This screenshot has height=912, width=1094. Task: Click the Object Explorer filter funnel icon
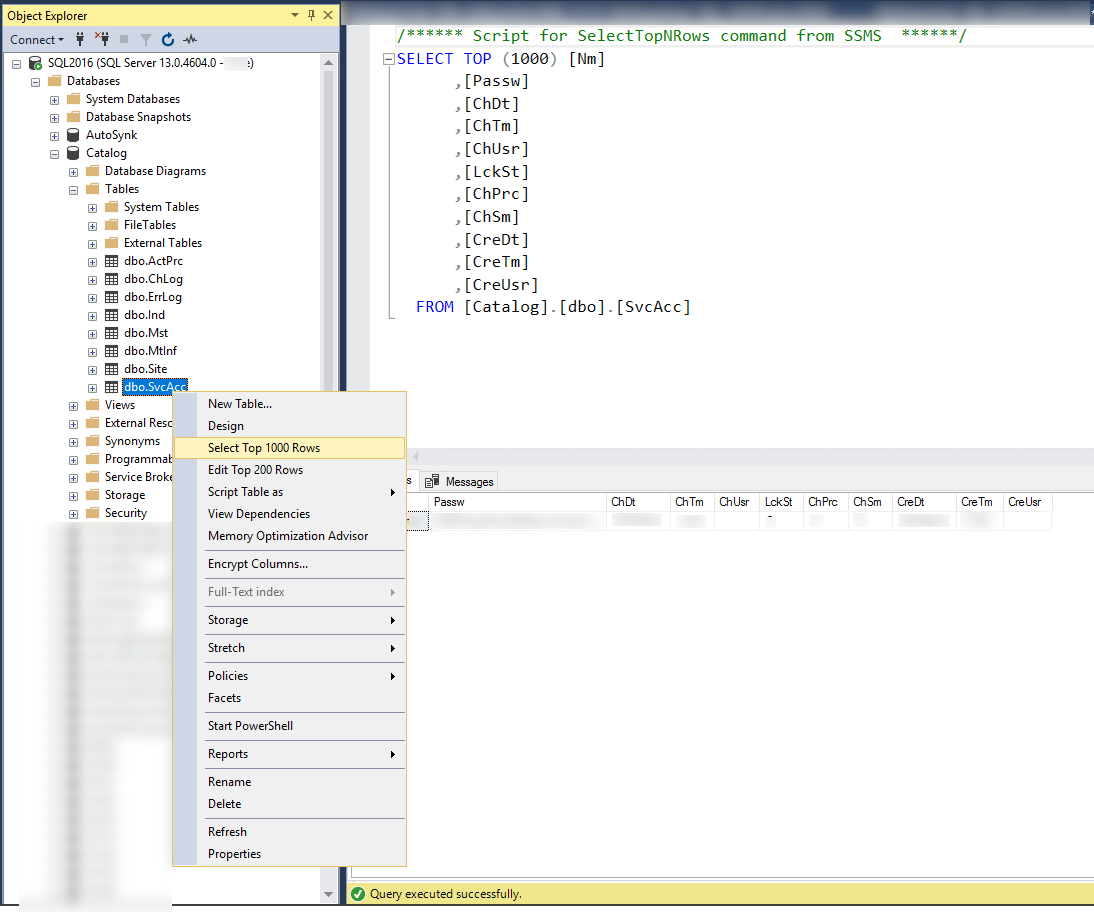pos(146,40)
